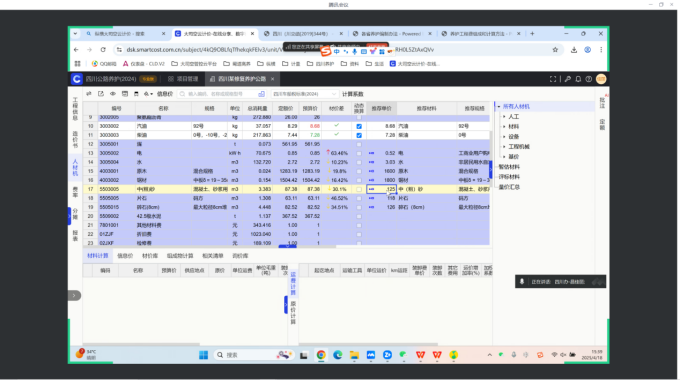Image resolution: width=680 pixels, height=380 pixels.
Task: Click the 计算系数 button
Action: click(353, 94)
